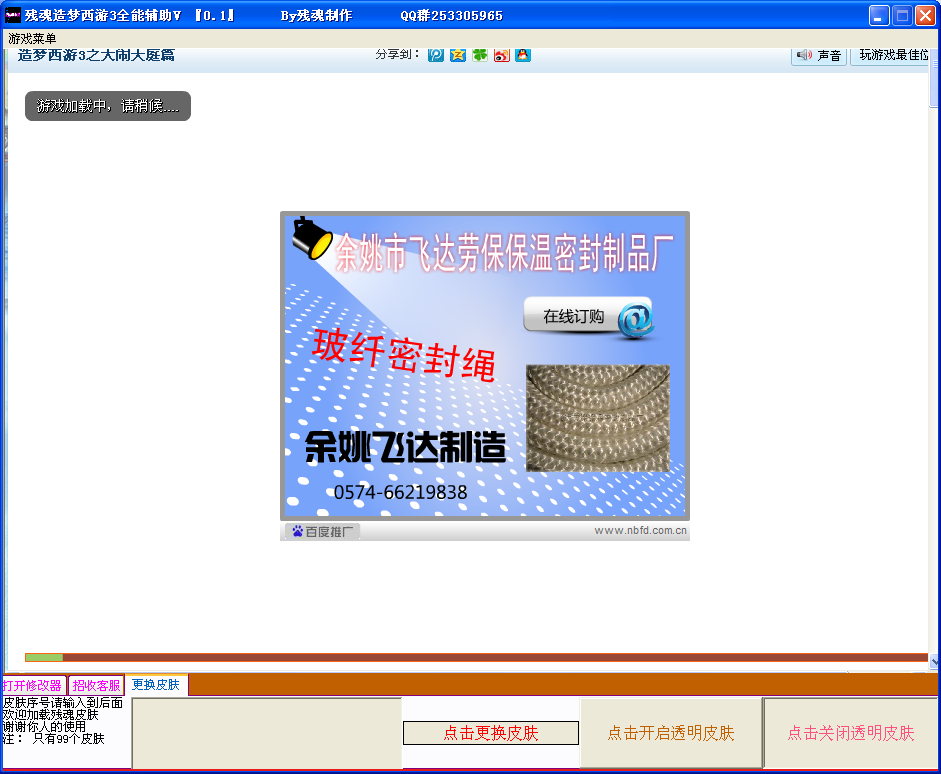This screenshot has width=941, height=774.
Task: Switch to 打开修改器 tab
Action: tap(32, 685)
